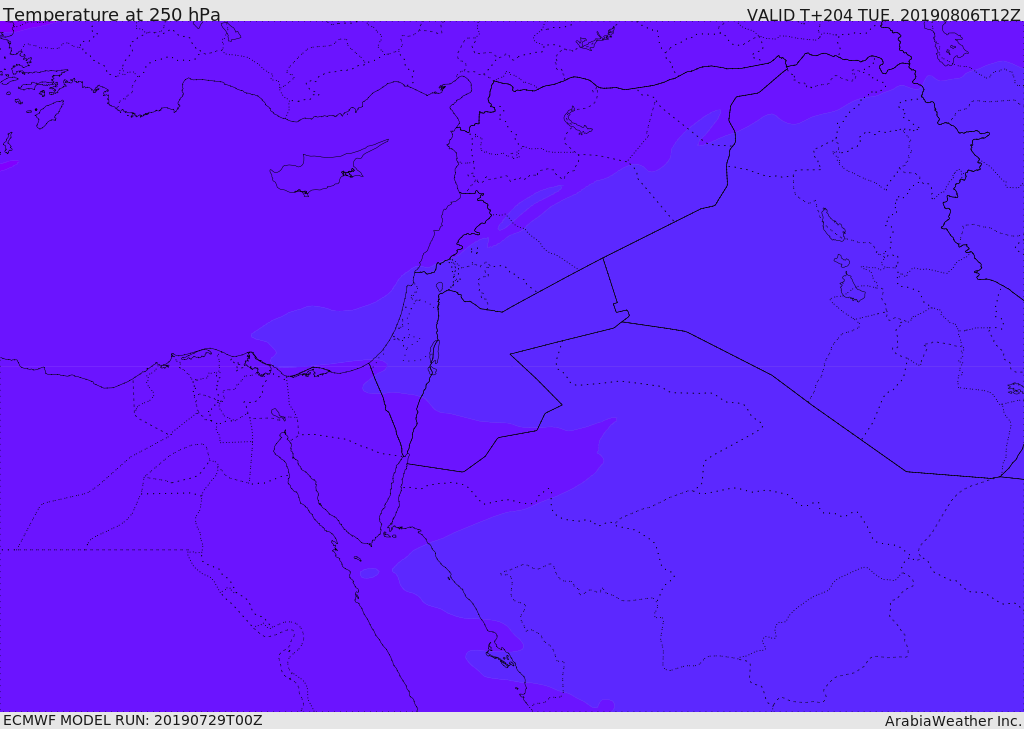1024x729 pixels.
Task: Click the Dead Sea outline on the map
Action: [434, 357]
